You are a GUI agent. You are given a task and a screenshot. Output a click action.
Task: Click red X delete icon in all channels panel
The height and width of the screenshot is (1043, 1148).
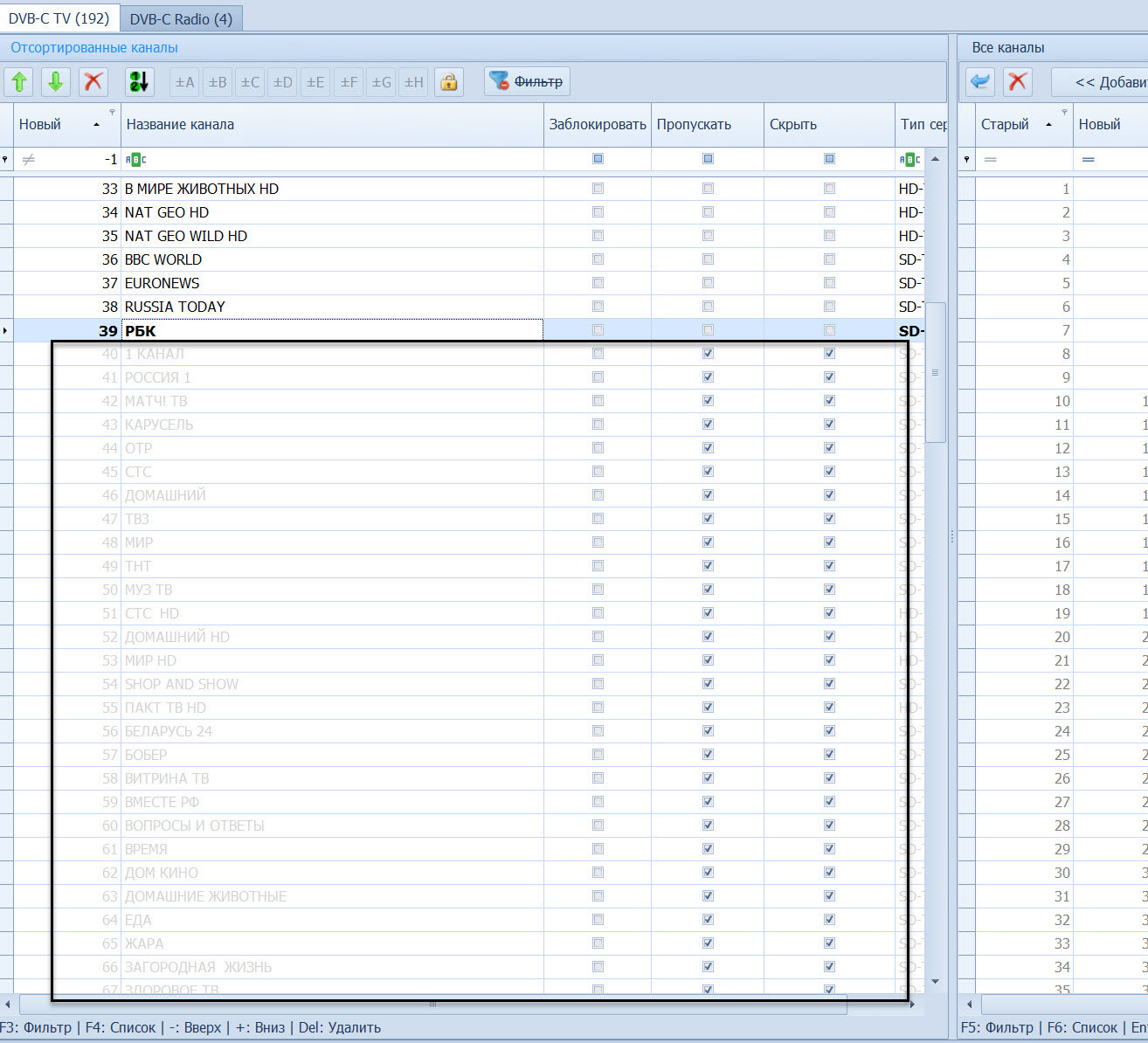click(1017, 82)
